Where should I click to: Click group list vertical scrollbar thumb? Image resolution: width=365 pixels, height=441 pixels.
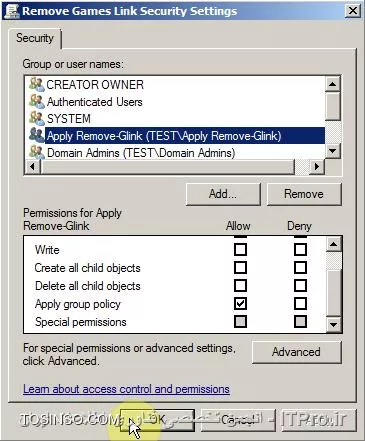(332, 106)
